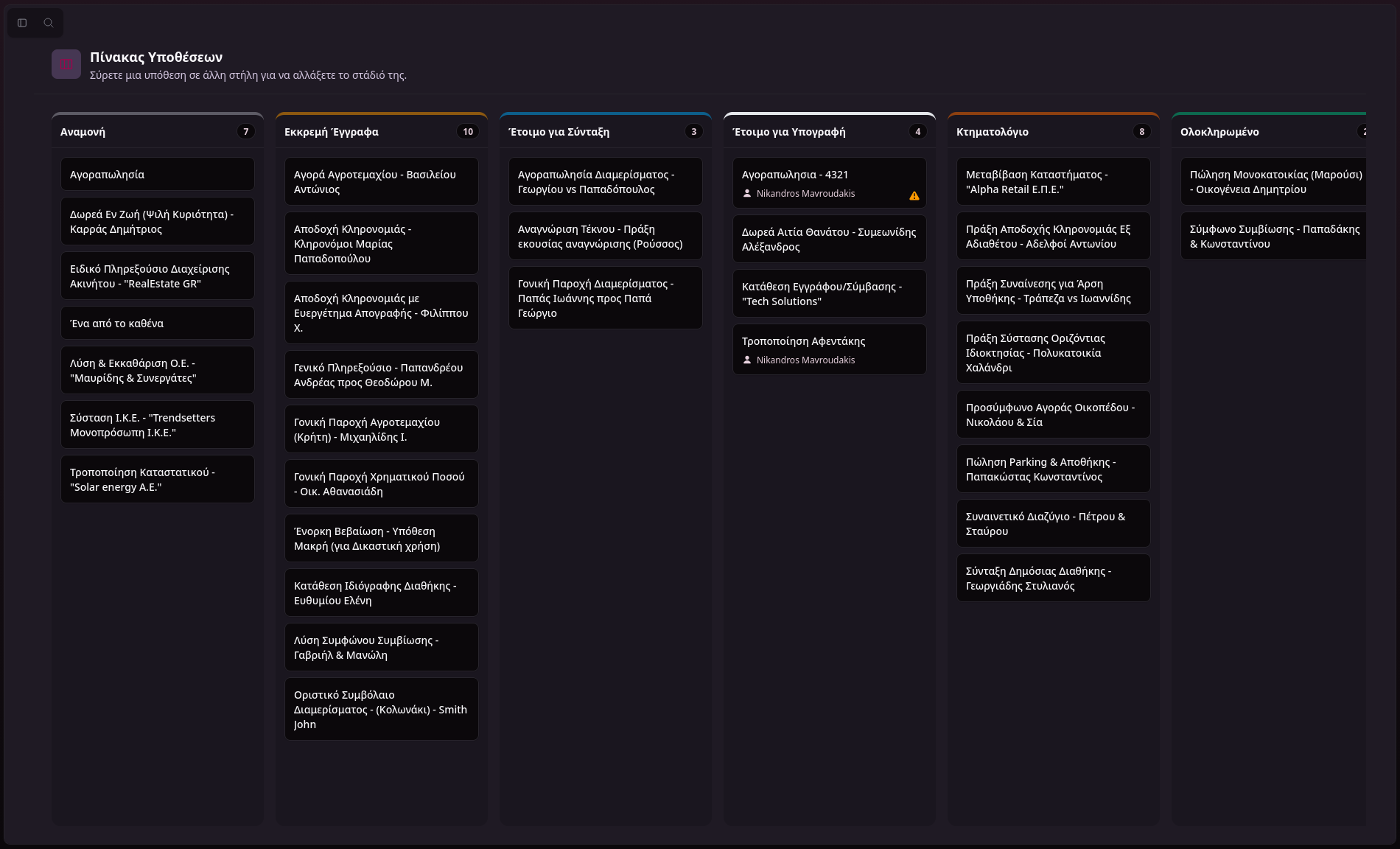
Task: Open the Σύμφωνο Συμβίωσης - Παπαδάκης card
Action: click(x=1273, y=237)
